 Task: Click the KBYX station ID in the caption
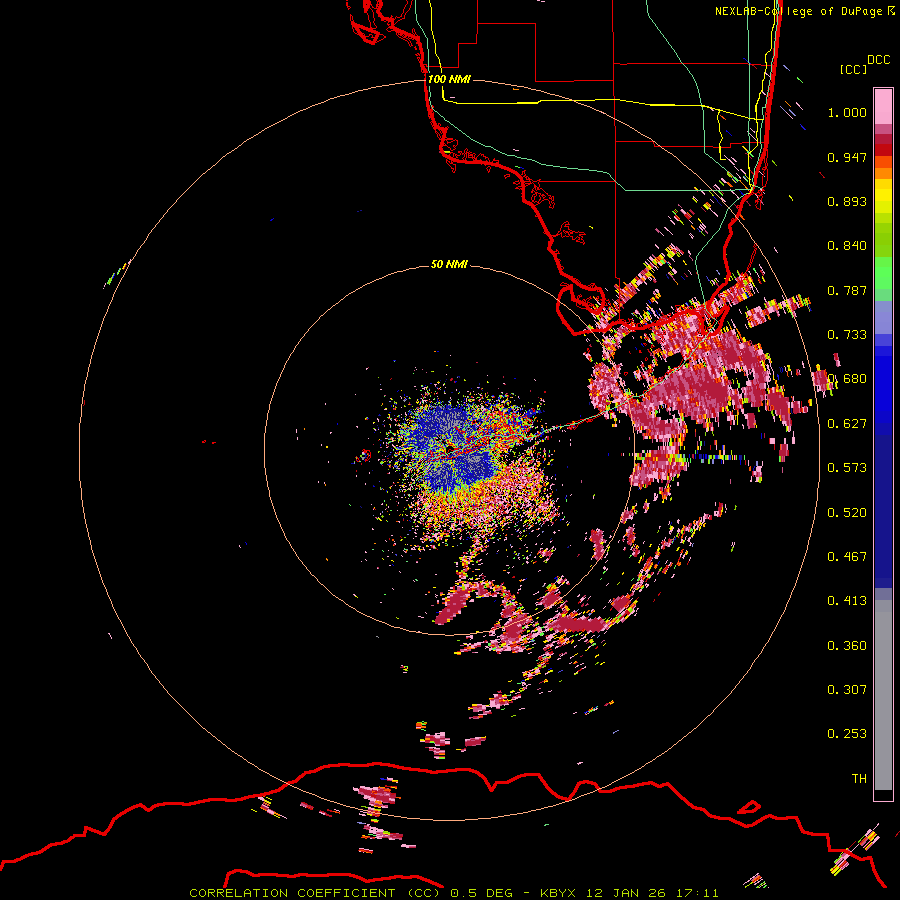coord(559,893)
